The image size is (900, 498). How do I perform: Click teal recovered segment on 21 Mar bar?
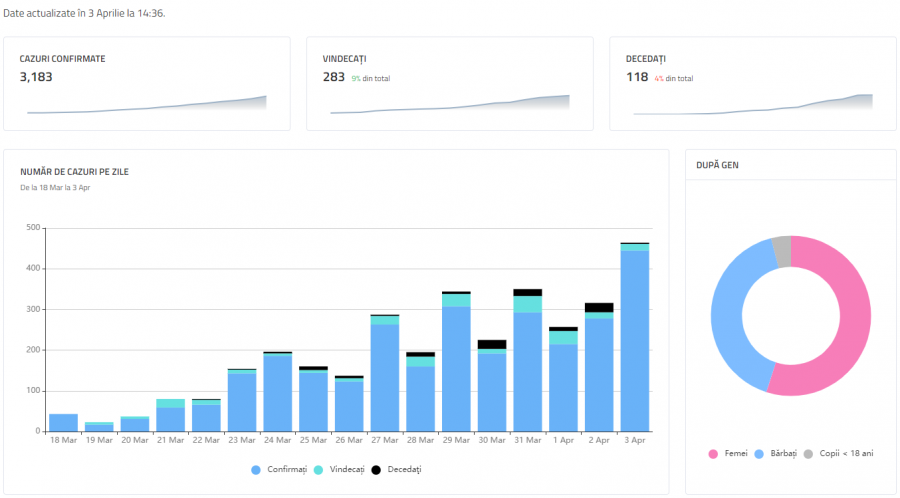click(170, 403)
